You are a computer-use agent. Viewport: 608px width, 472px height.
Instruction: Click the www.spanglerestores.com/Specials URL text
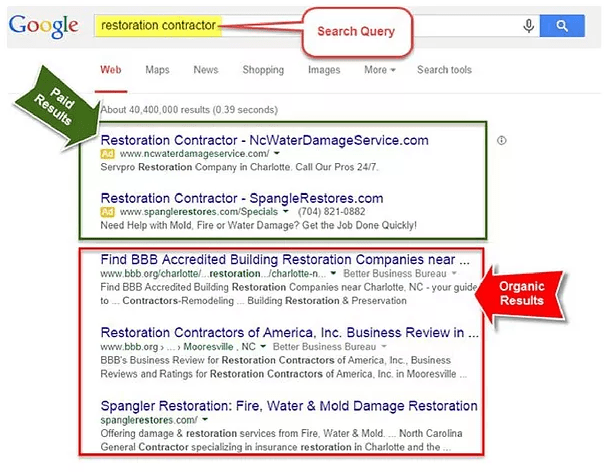pyautogui.click(x=199, y=212)
